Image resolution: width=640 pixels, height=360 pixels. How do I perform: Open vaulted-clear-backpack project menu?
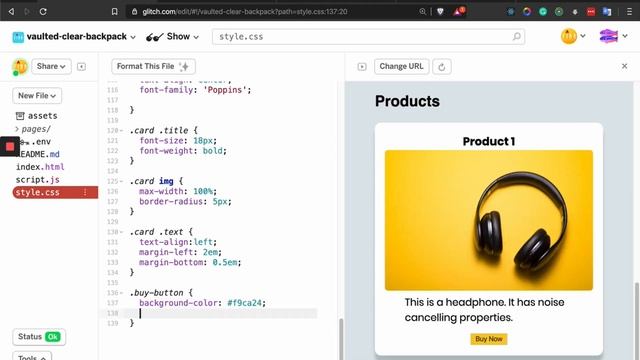pos(81,37)
